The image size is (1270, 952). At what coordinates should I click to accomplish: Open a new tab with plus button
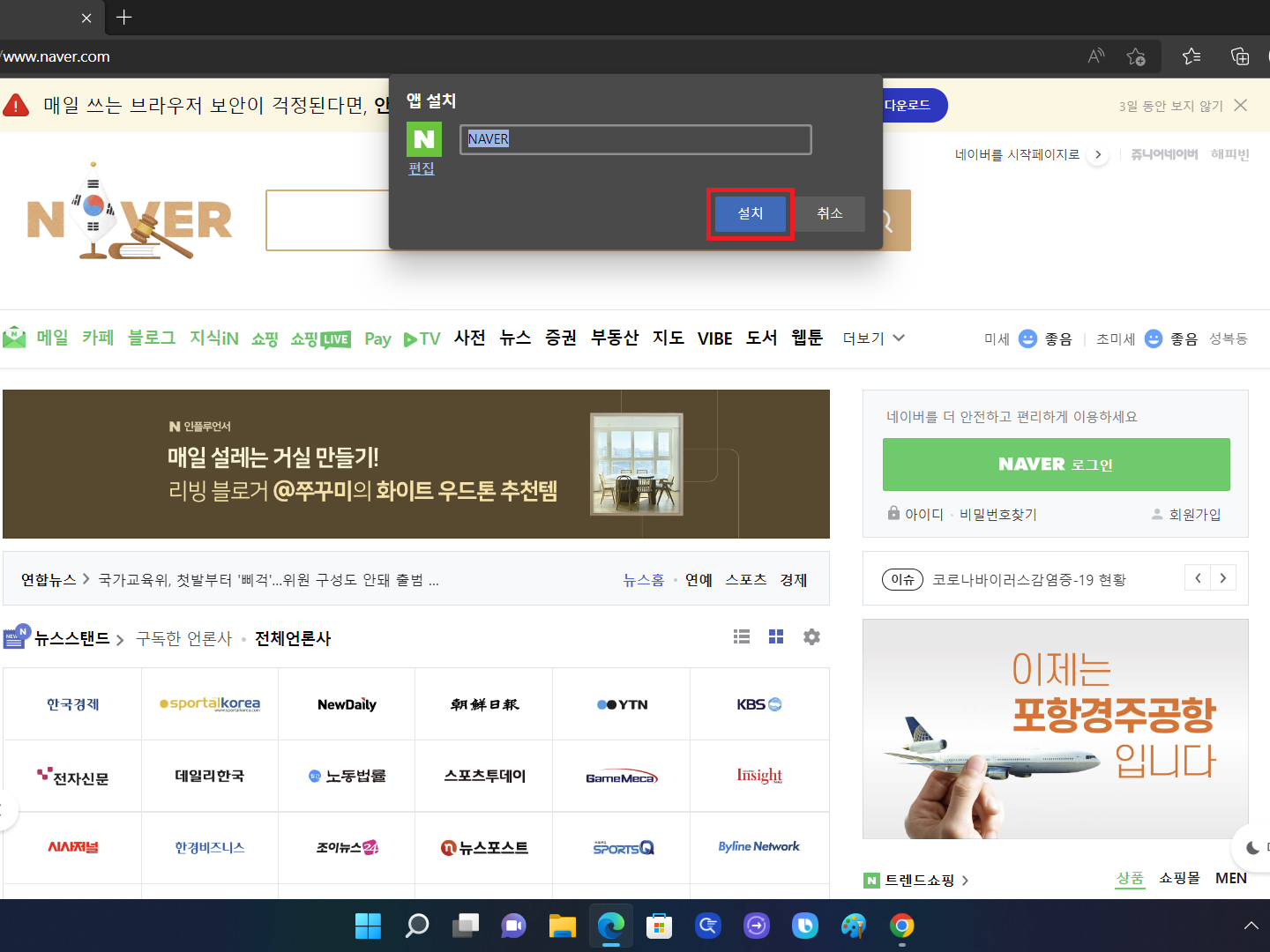tap(124, 18)
